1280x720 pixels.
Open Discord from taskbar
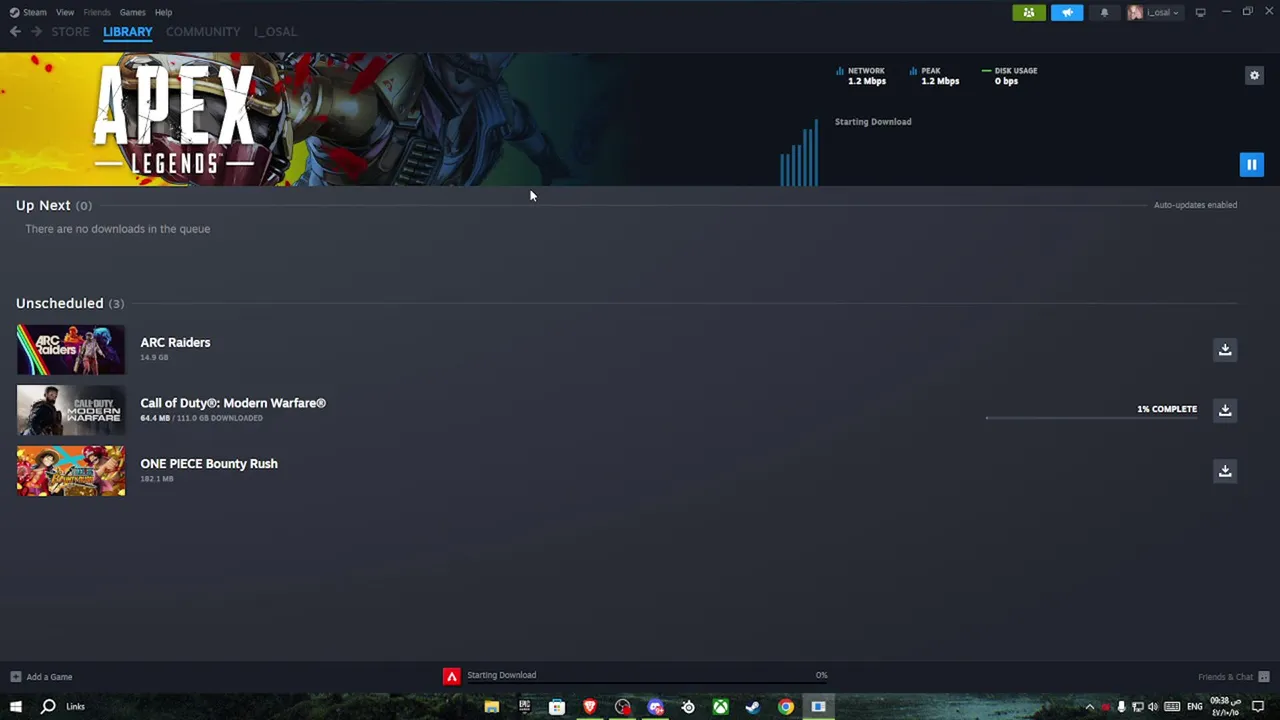(655, 707)
